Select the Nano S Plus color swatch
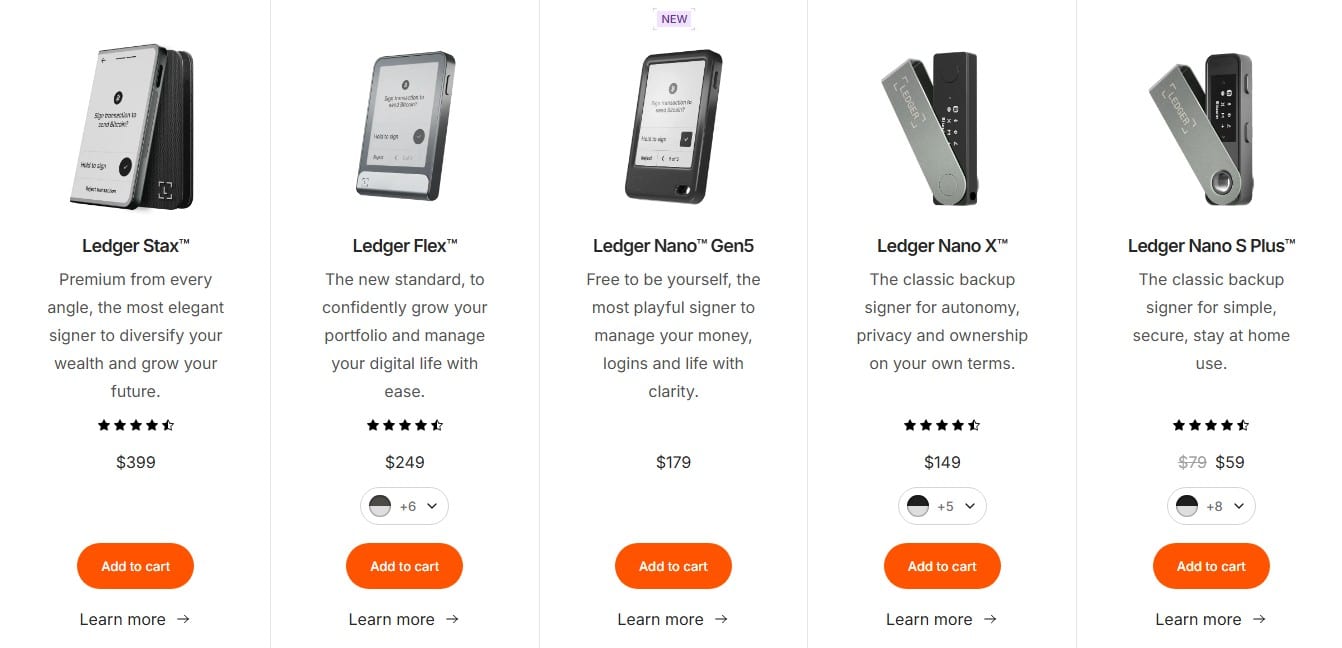1342x648 pixels. (1187, 506)
